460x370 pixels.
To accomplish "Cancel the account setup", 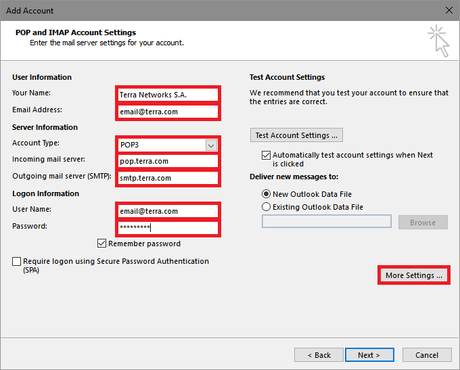I will tap(427, 355).
